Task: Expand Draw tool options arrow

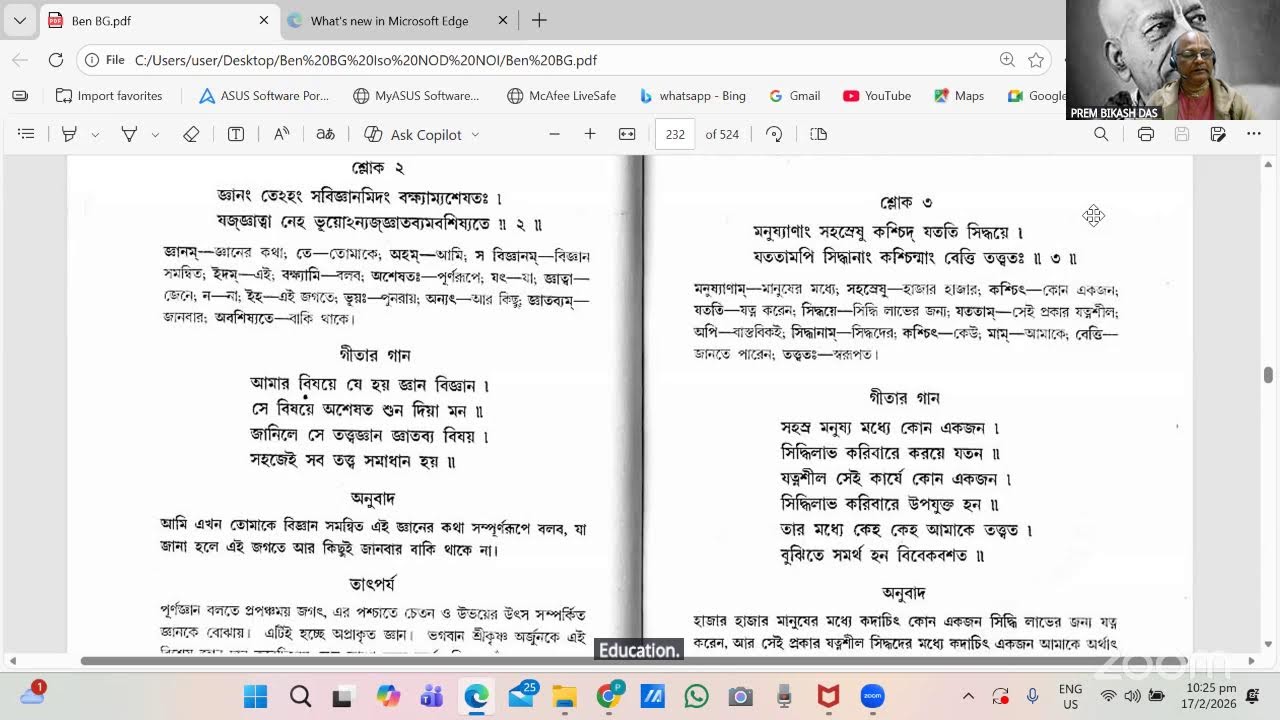Action: pos(155,134)
